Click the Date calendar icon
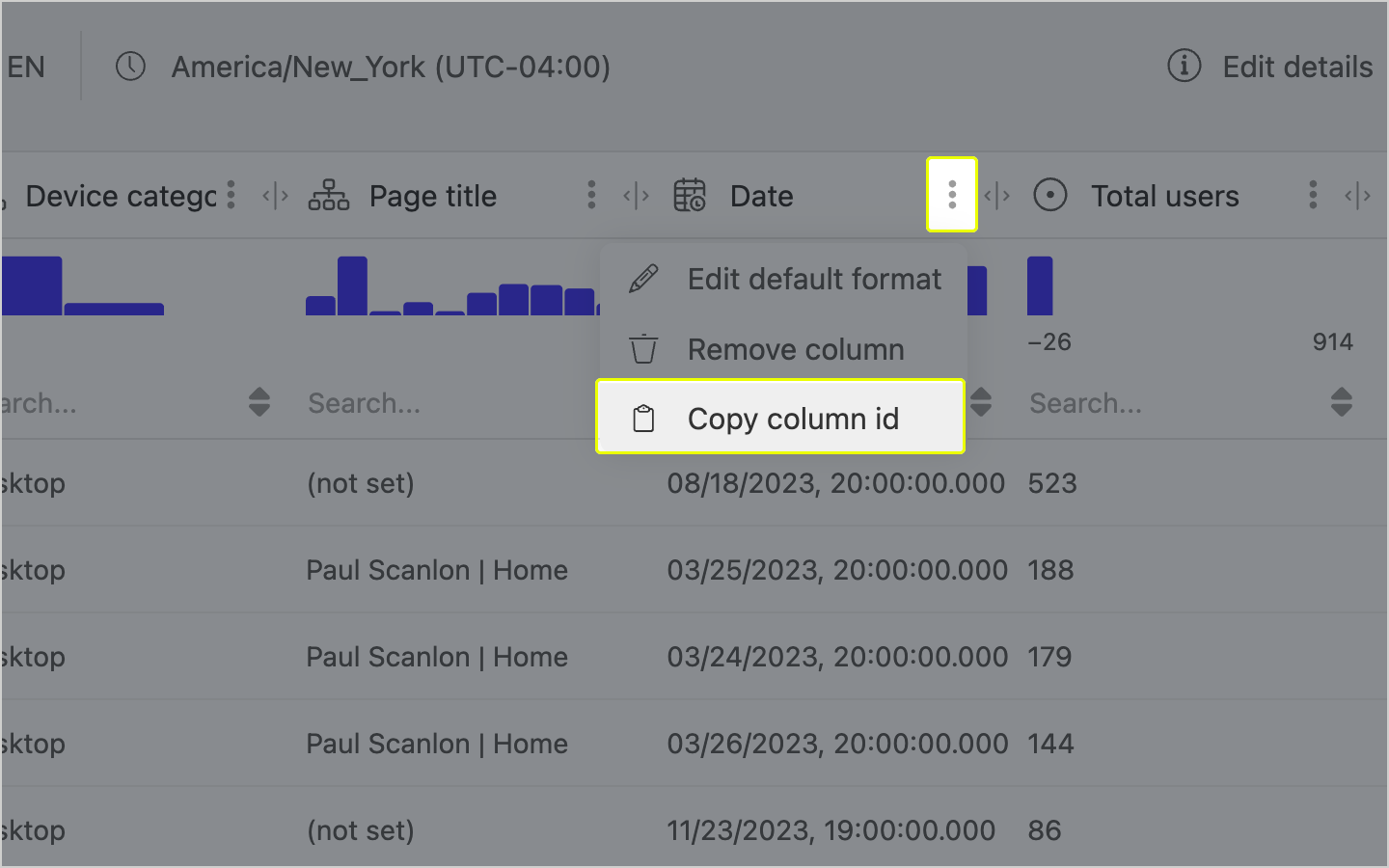Image resolution: width=1389 pixels, height=868 pixels. [690, 195]
